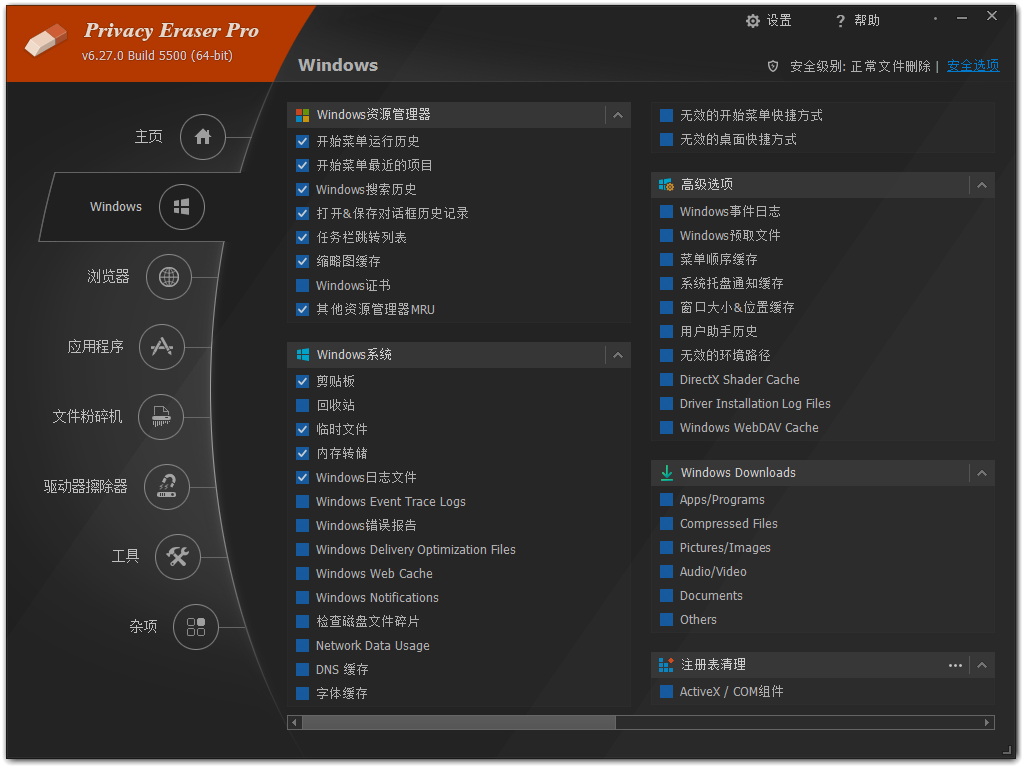Open the 安全选项 link
Screen dimensions: 1024x768
pyautogui.click(x=972, y=65)
